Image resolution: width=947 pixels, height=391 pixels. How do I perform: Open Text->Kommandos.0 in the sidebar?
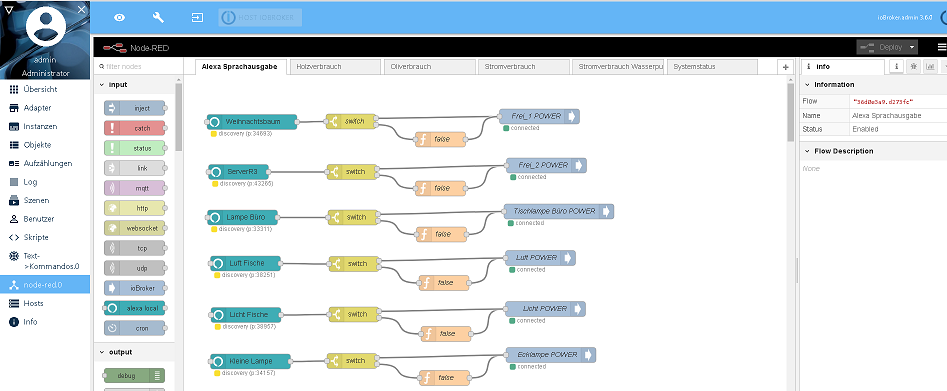click(x=45, y=260)
